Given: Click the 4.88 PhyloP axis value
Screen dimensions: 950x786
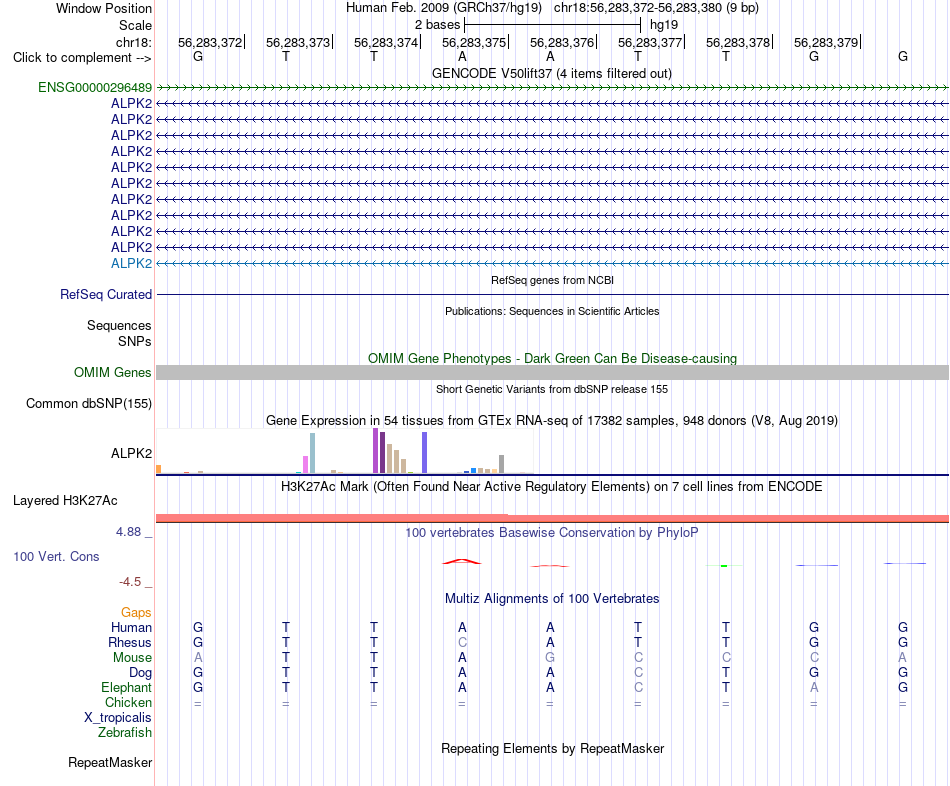Looking at the screenshot, I should [x=128, y=531].
